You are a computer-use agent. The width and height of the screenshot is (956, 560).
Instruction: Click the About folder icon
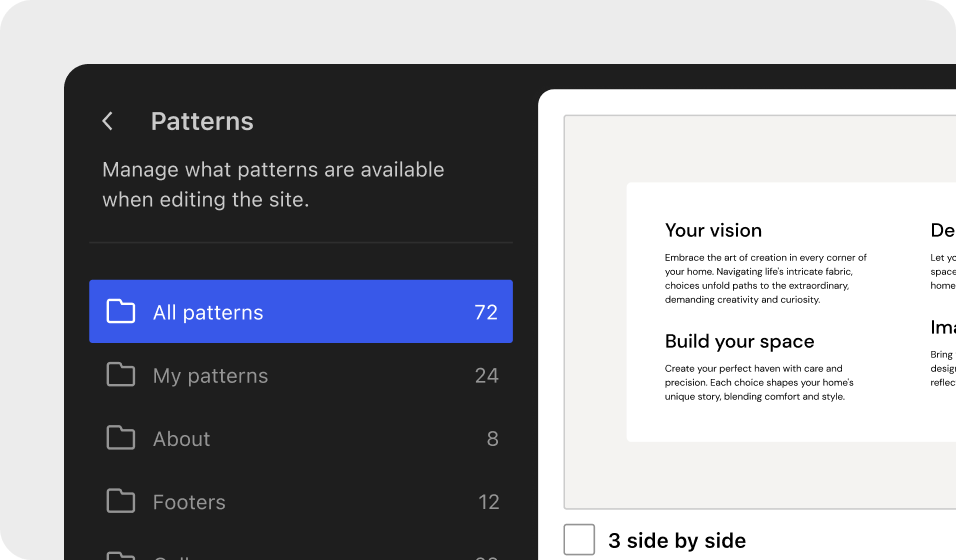pyautogui.click(x=121, y=438)
